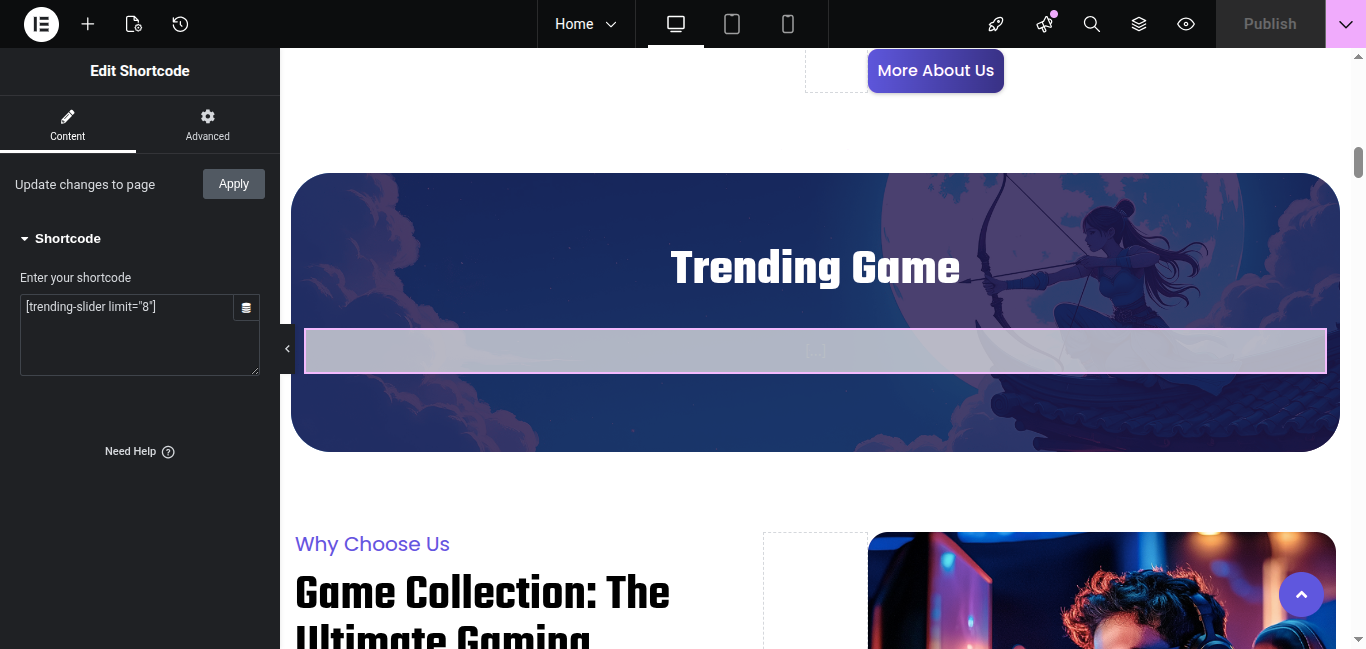Image resolution: width=1366 pixels, height=649 pixels.
Task: Select the Content tab
Action: click(x=68, y=125)
